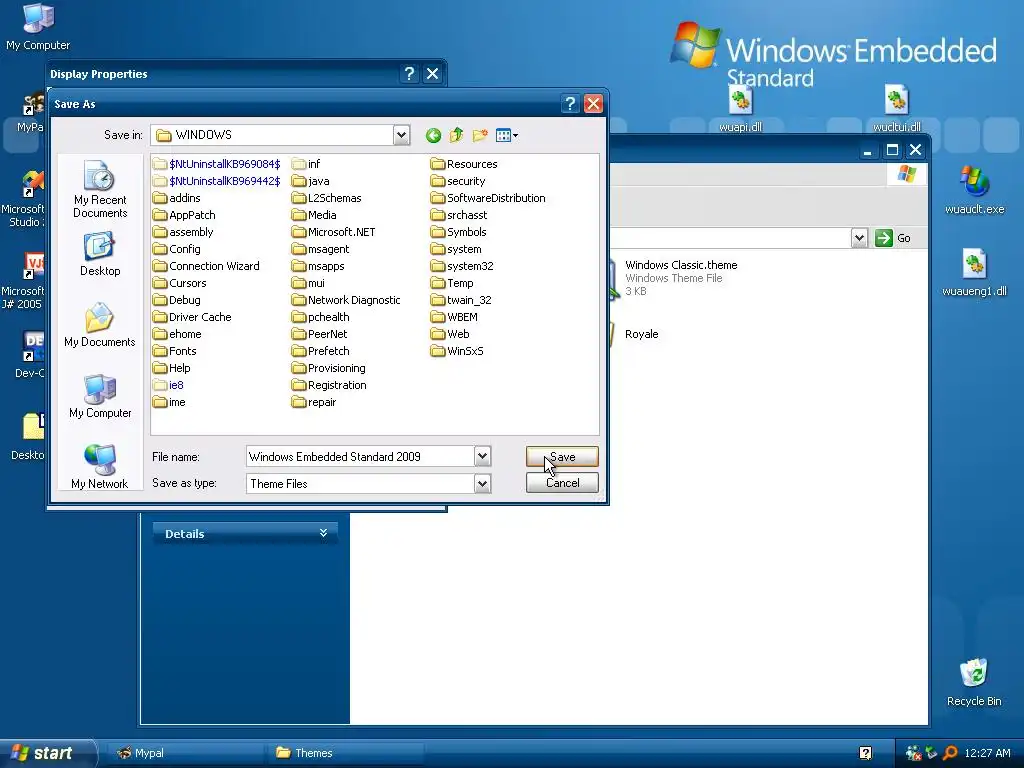Select My Documents in the places bar
1024x768 pixels.
click(100, 325)
